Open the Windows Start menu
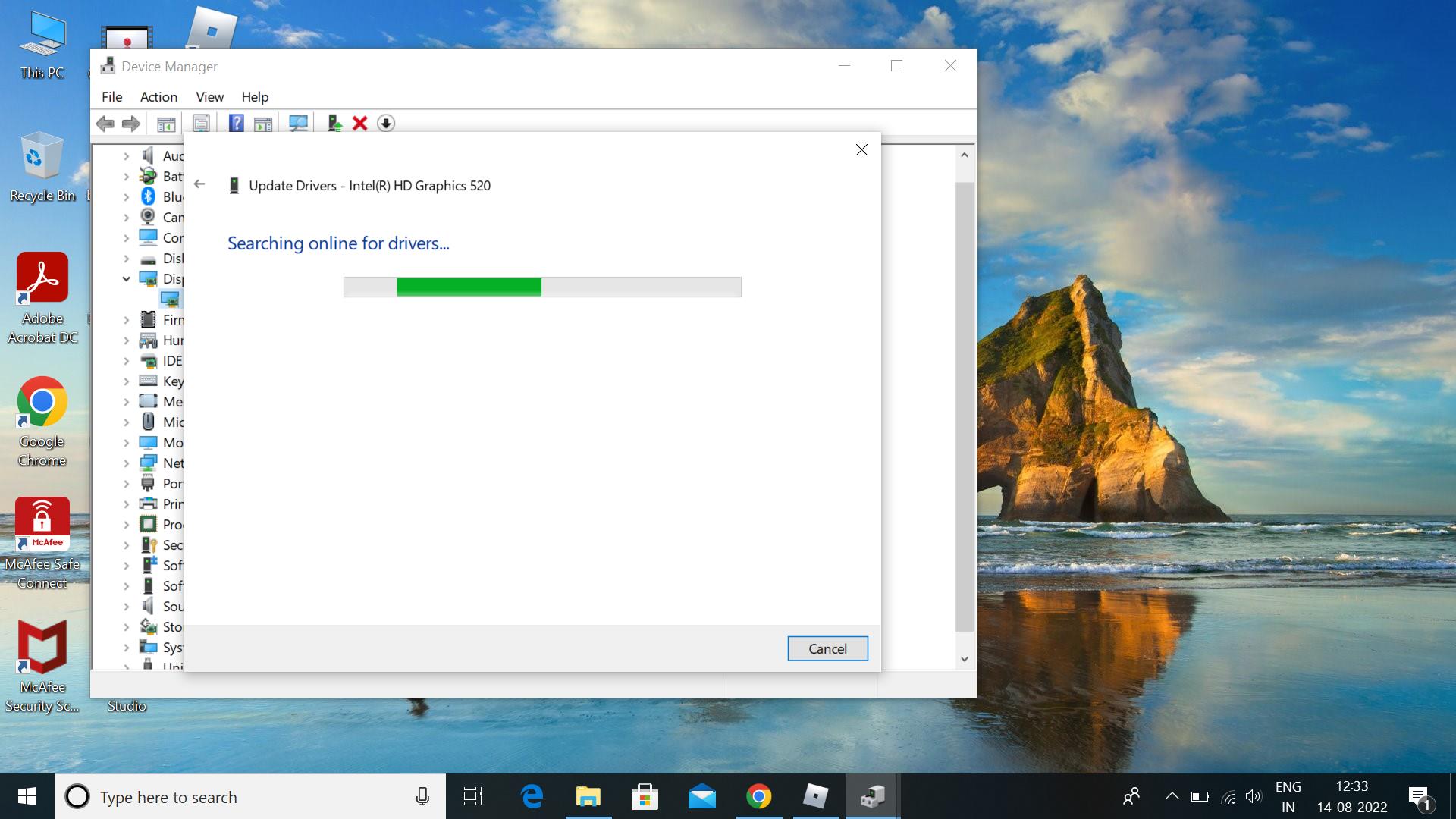 click(27, 796)
